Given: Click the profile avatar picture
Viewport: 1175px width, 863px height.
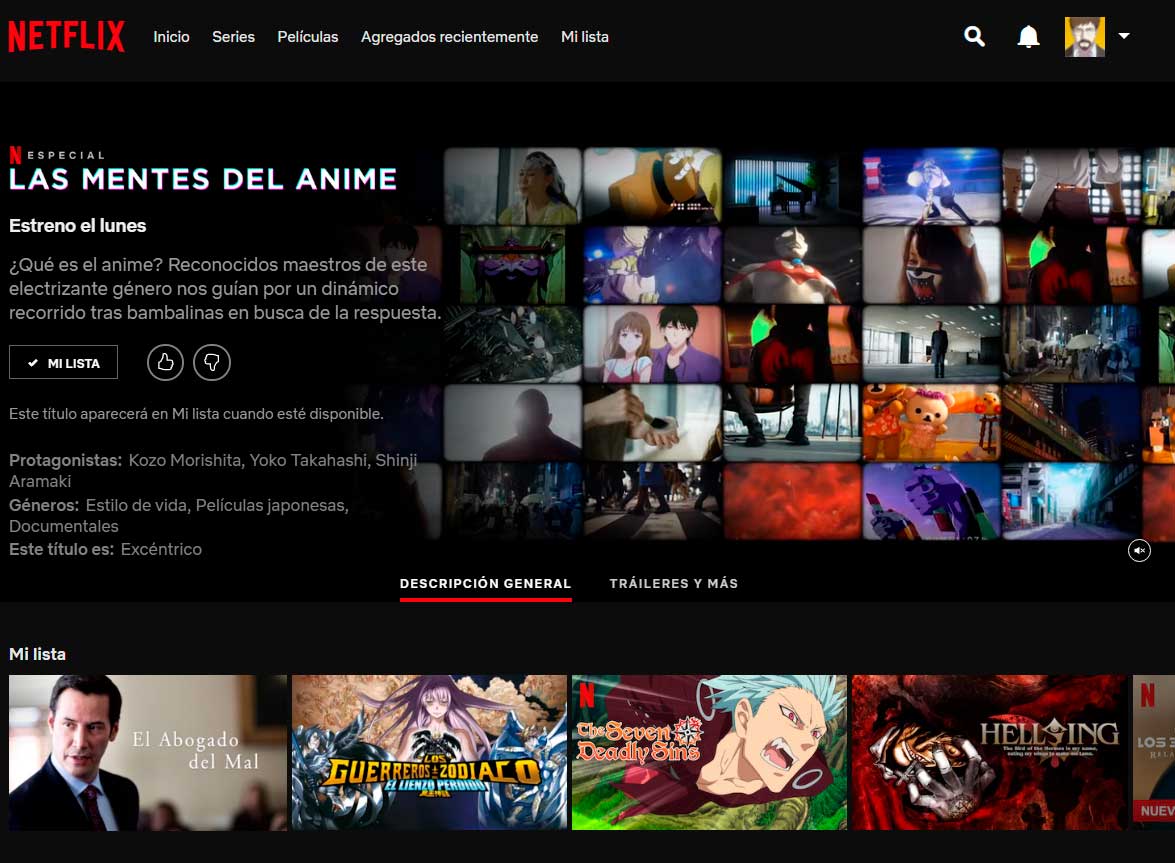Looking at the screenshot, I should click(x=1084, y=37).
